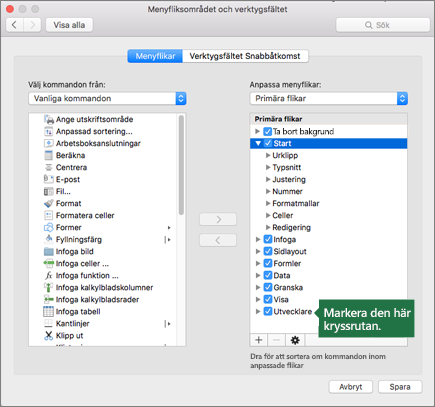Expand the Nummer group
This screenshot has width=435, height=407.
coord(268,191)
